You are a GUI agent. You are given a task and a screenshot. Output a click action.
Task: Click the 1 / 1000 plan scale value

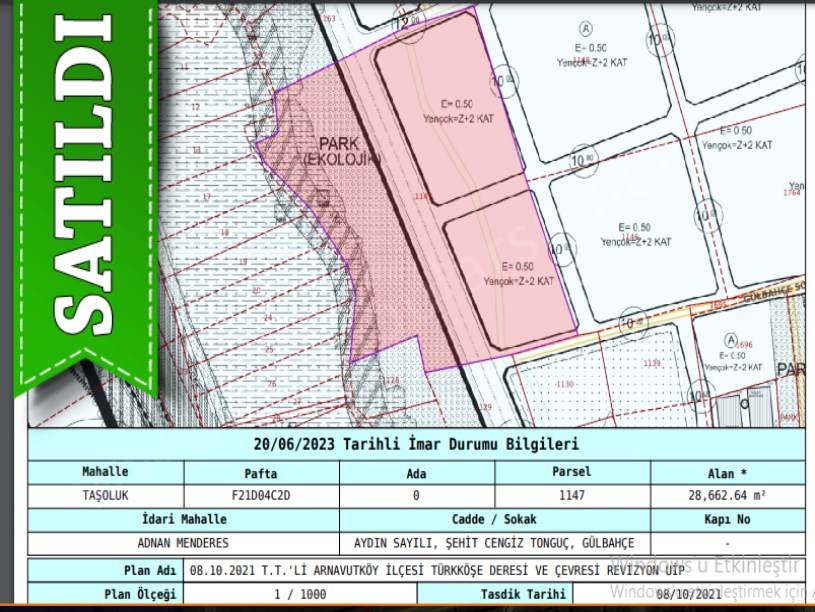click(299, 594)
